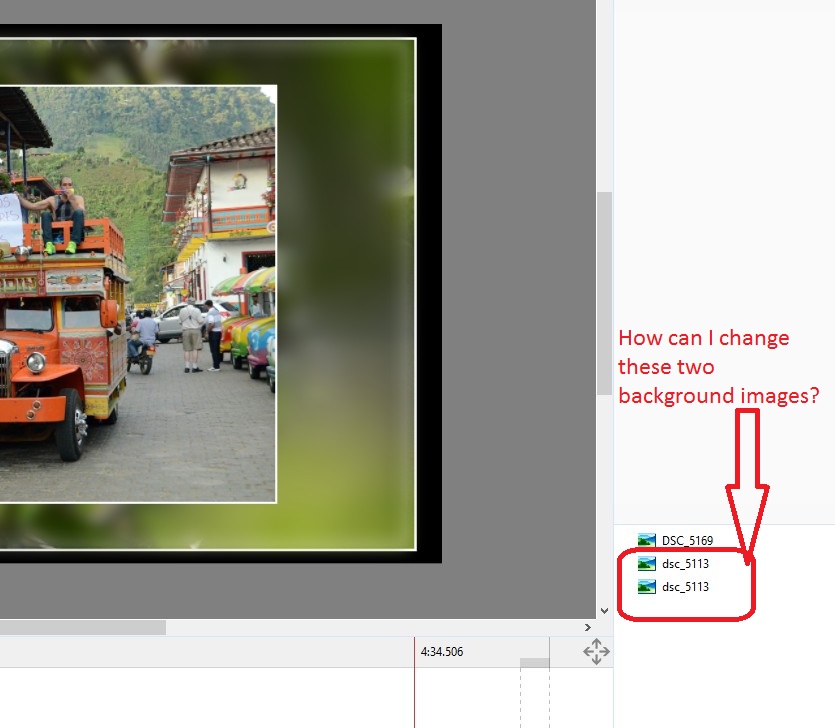
Task: Select the second dsc_5113 layer name
Action: tap(685, 587)
